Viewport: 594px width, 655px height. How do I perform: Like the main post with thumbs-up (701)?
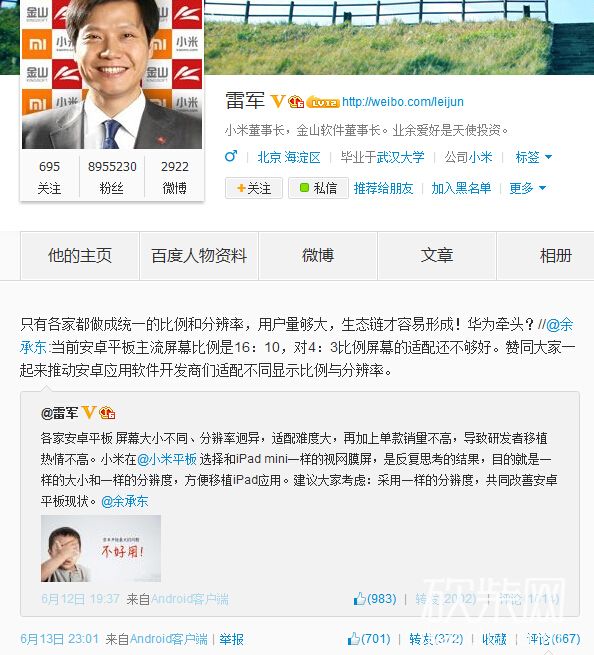pyautogui.click(x=369, y=639)
